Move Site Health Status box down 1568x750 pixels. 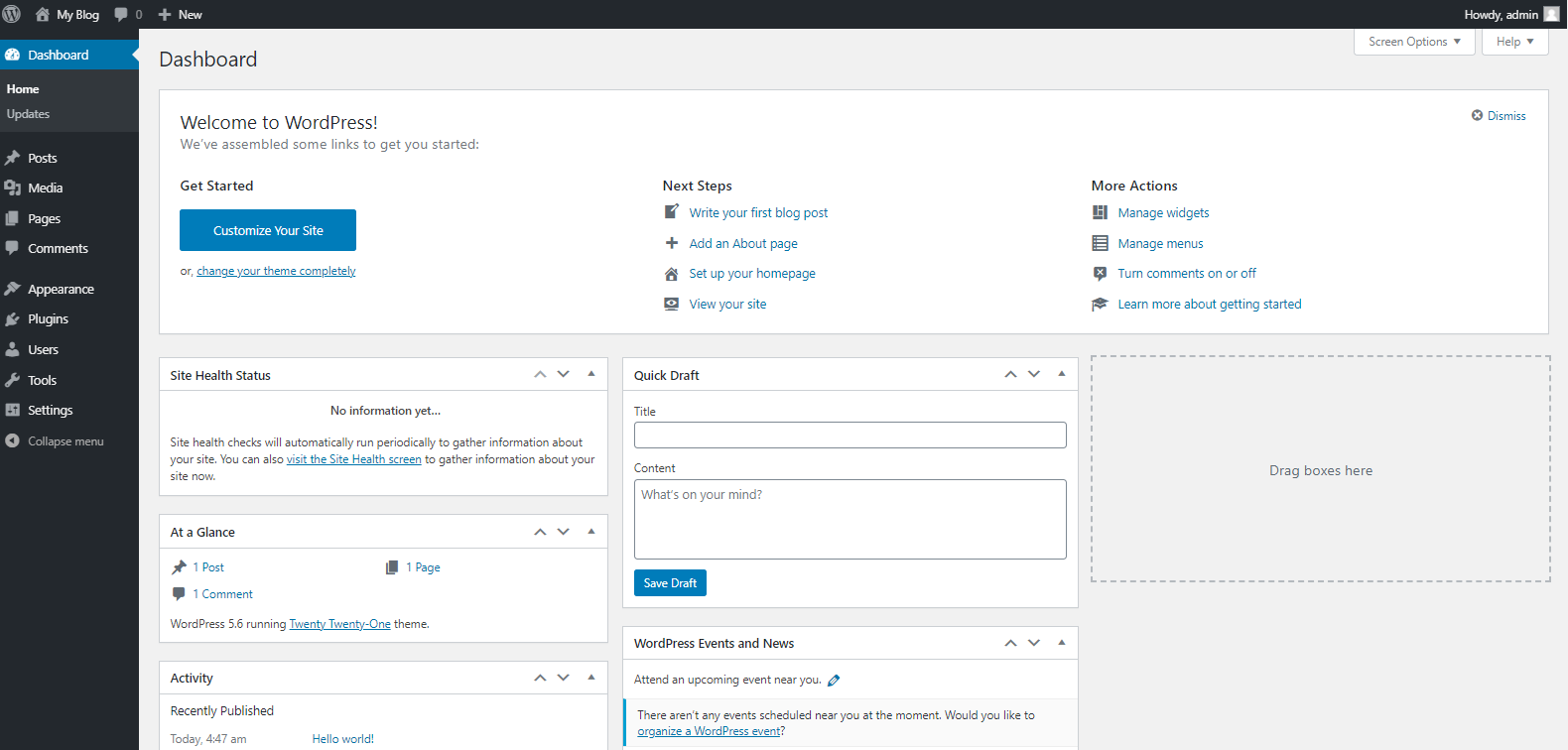564,374
